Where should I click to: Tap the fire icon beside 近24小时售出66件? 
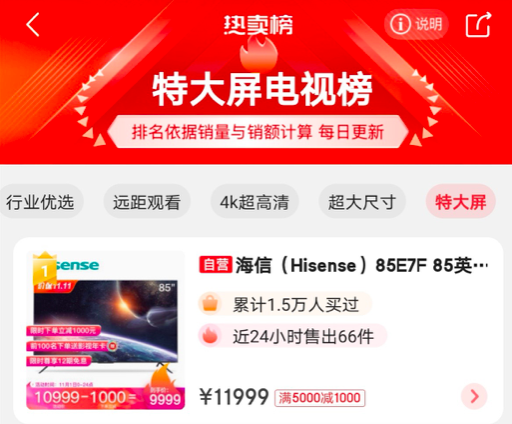pyautogui.click(x=210, y=336)
